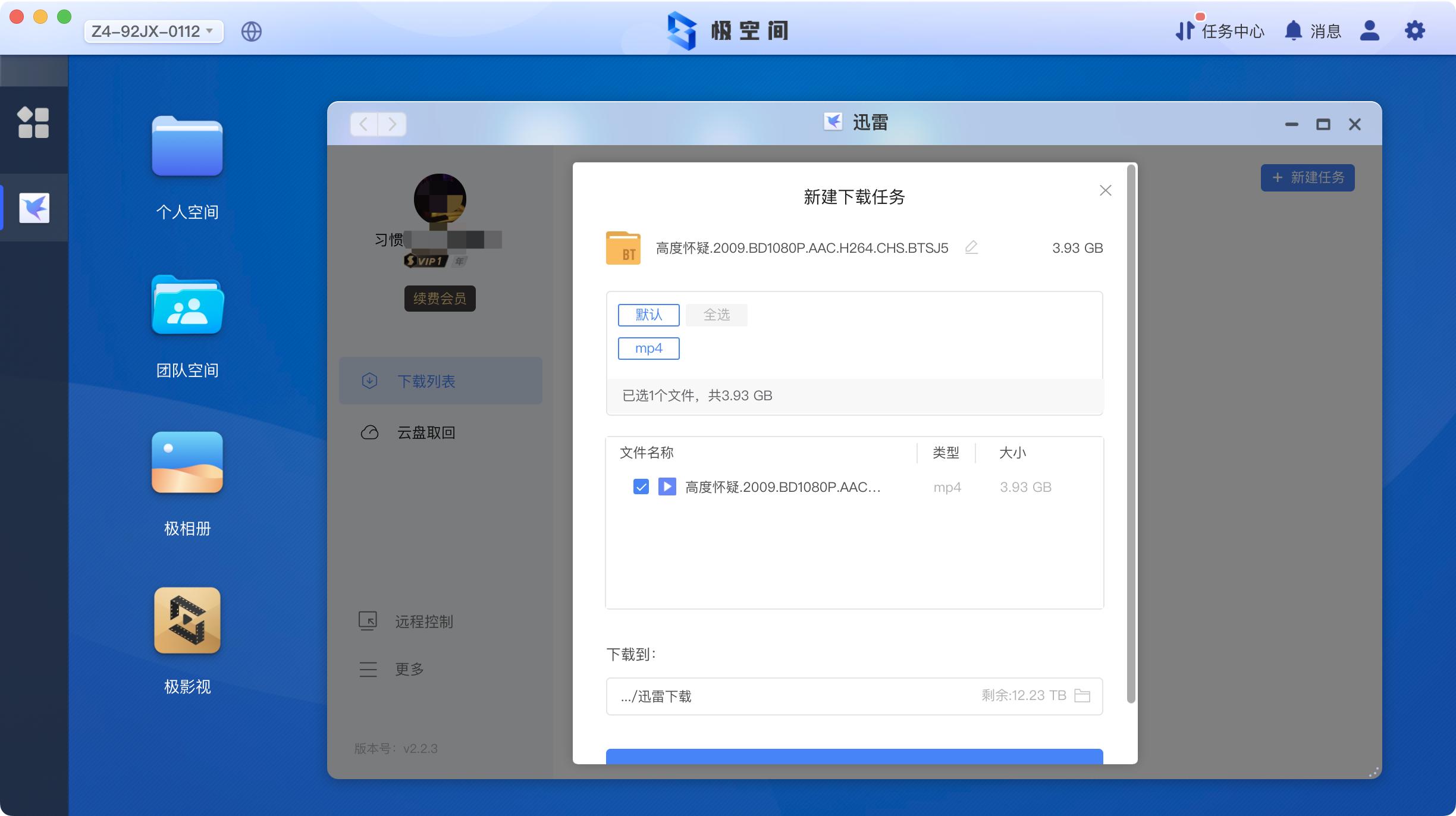Open the settings gear icon
Image resolution: width=1456 pixels, height=816 pixels.
(1415, 30)
